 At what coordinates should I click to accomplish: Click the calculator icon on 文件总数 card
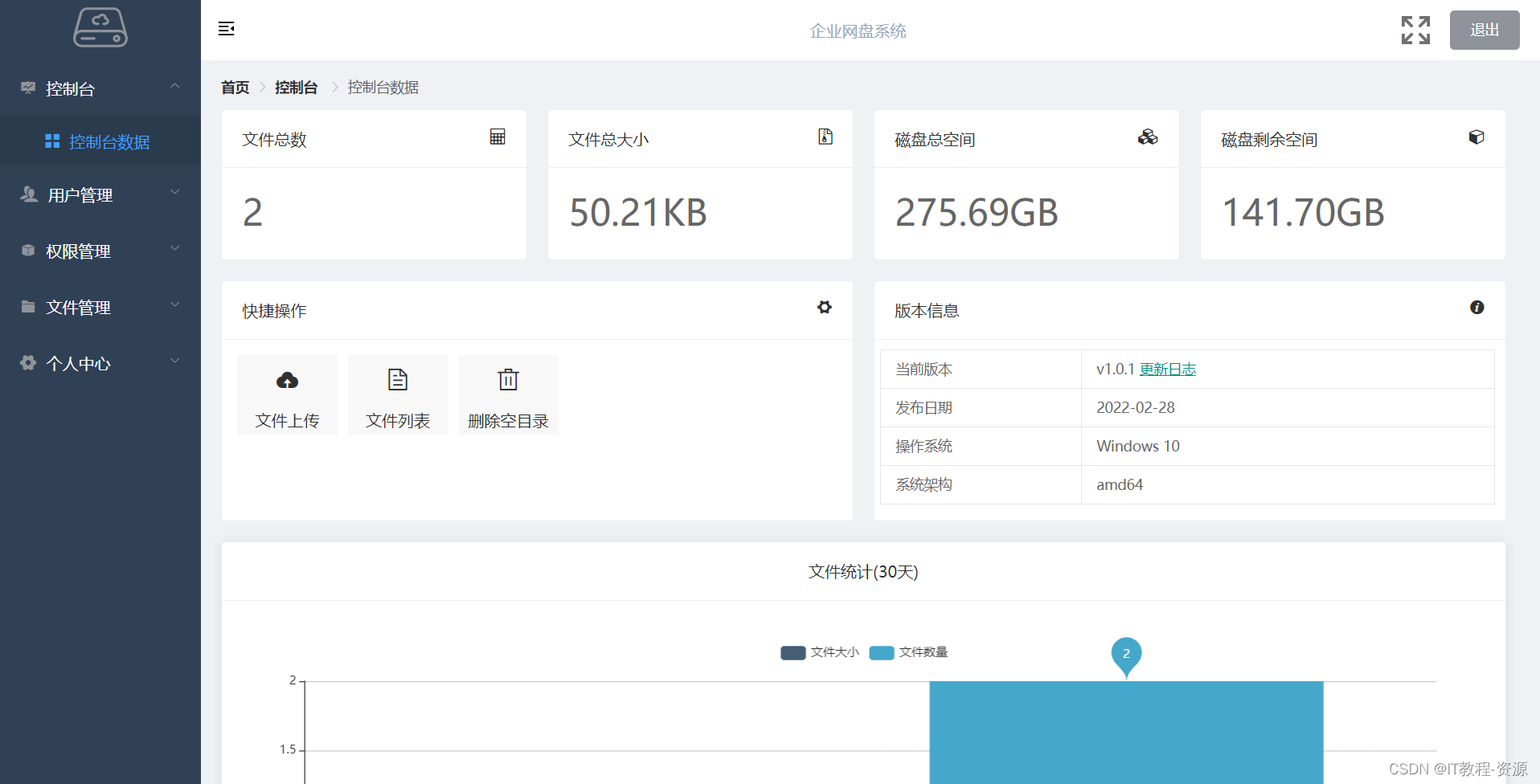(498, 137)
